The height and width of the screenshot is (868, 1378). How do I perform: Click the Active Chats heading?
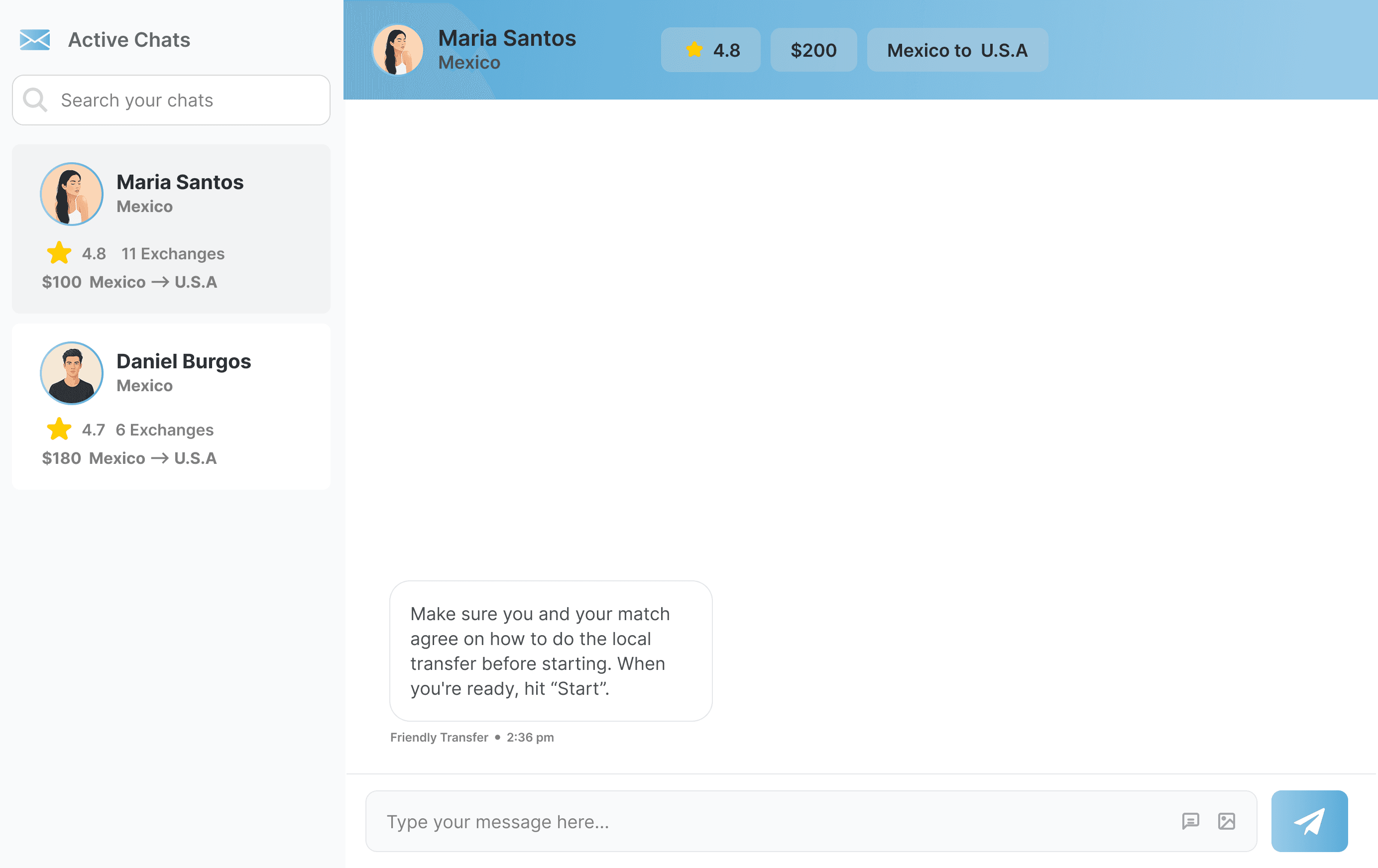129,39
